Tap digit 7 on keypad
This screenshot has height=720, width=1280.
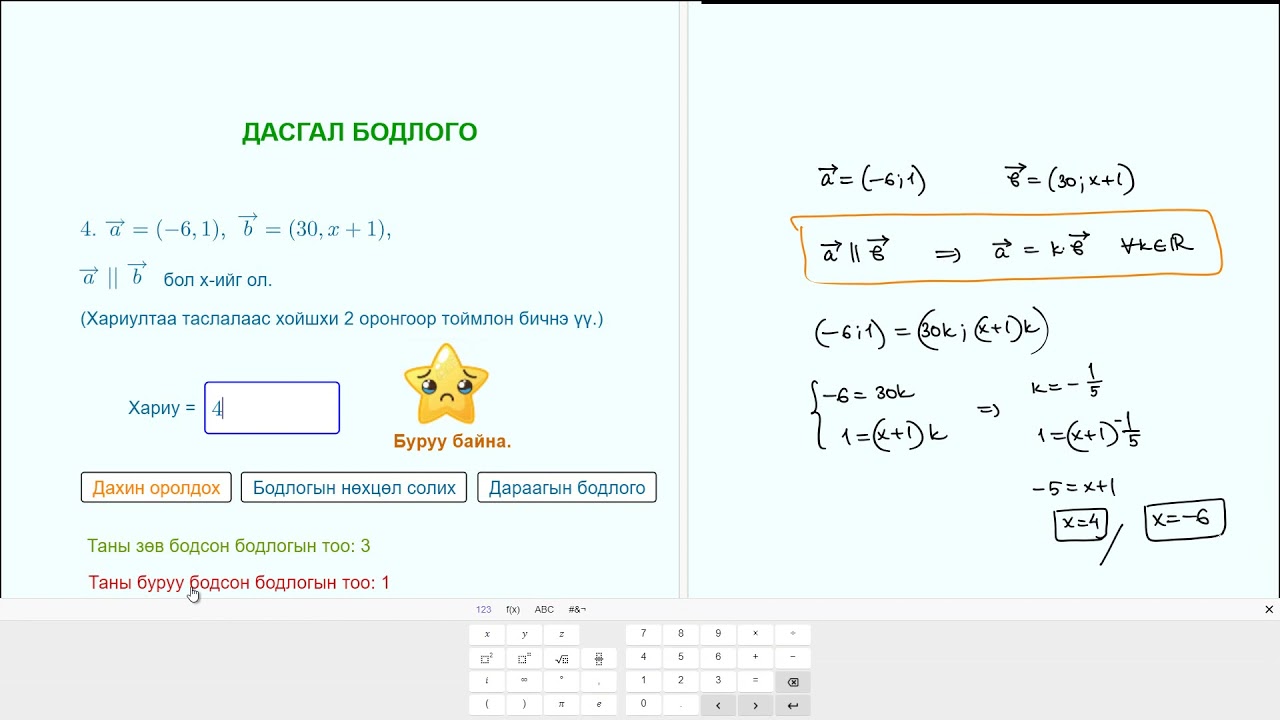click(x=643, y=633)
